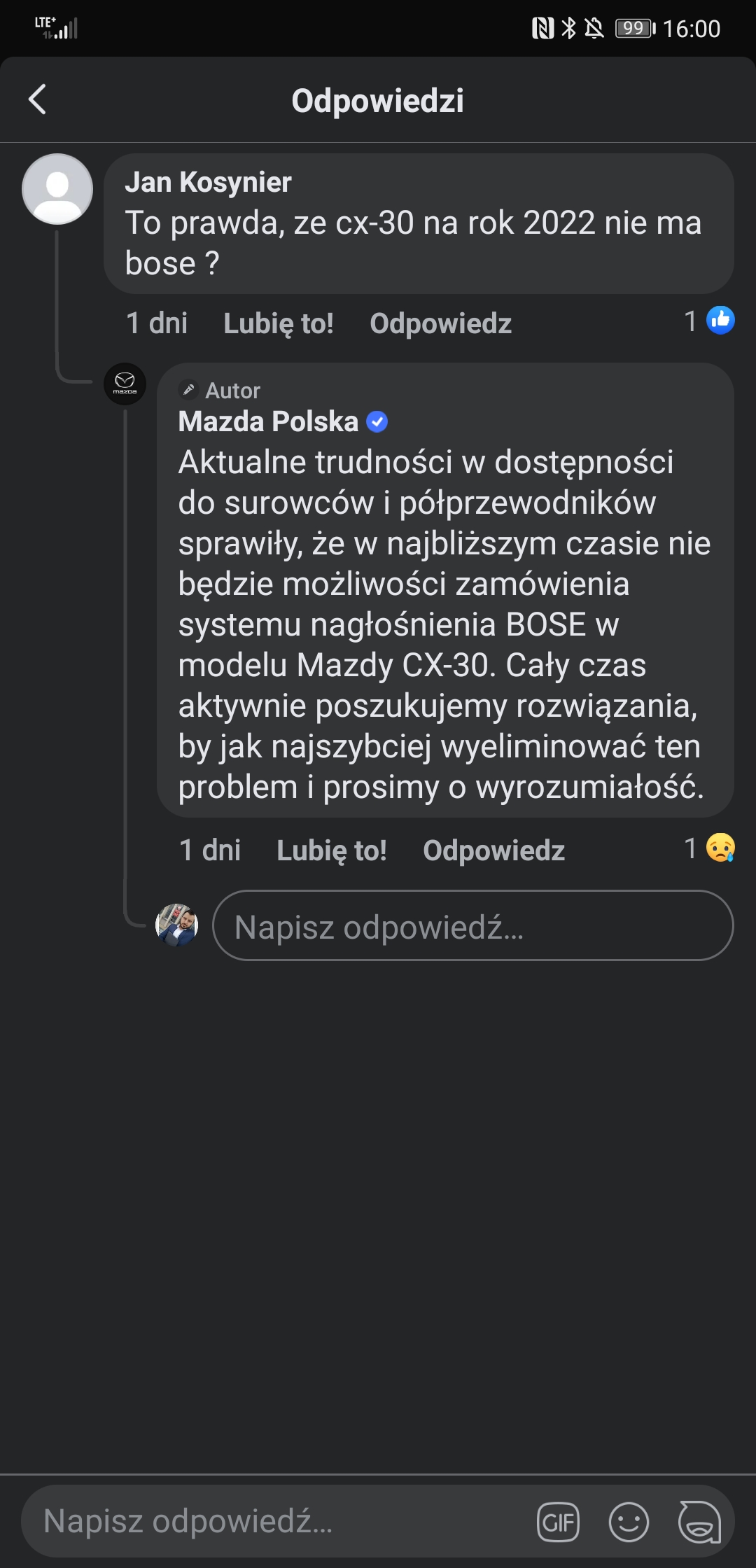Focus the bottom reply input field
The image size is (756, 1568).
(x=280, y=1522)
